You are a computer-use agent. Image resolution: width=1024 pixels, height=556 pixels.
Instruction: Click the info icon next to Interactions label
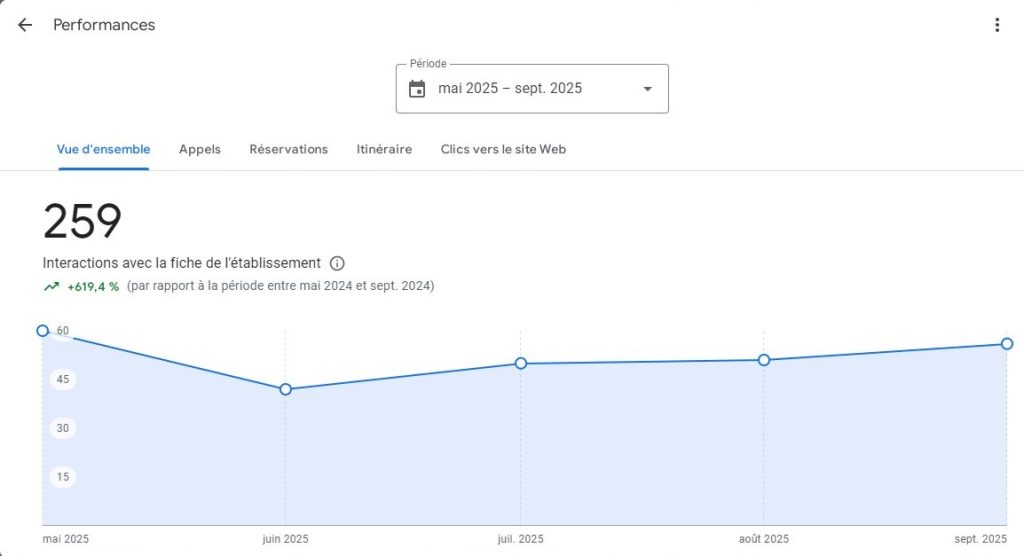point(337,263)
